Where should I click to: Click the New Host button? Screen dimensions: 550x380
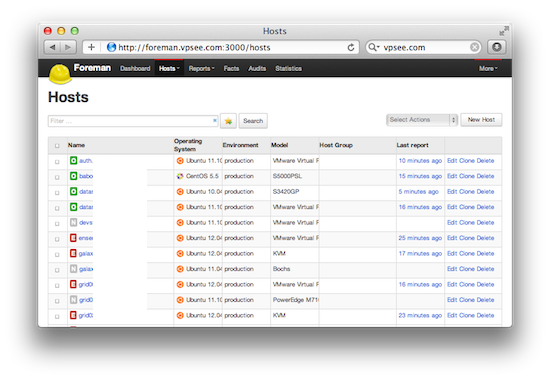click(481, 120)
